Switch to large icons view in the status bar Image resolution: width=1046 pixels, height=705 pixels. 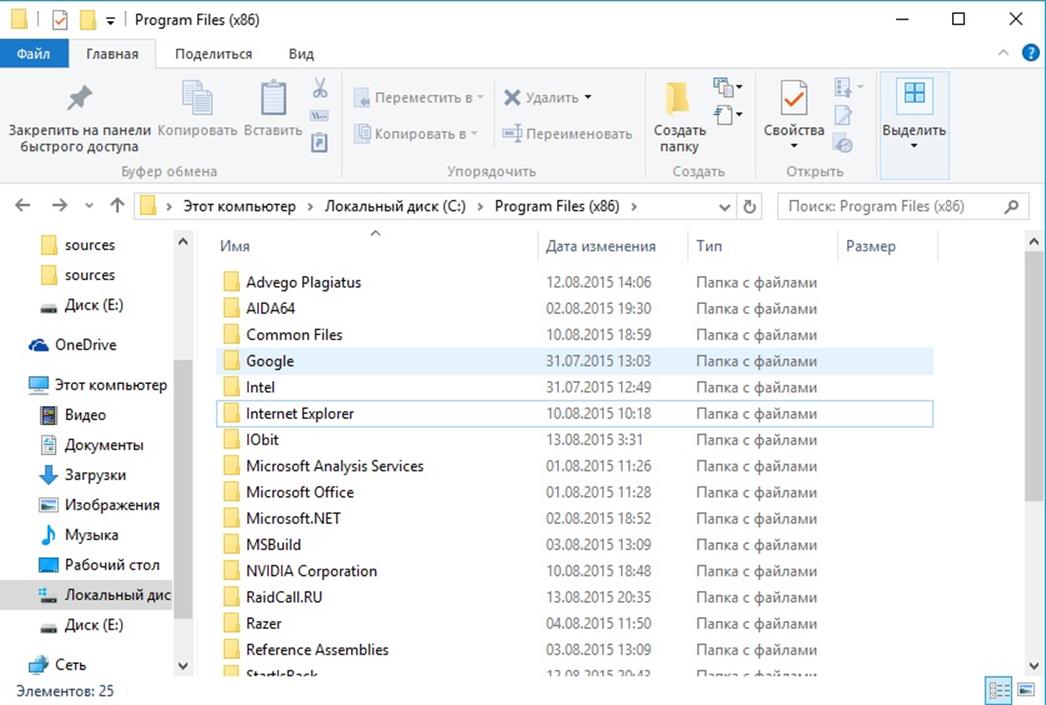tap(1026, 690)
